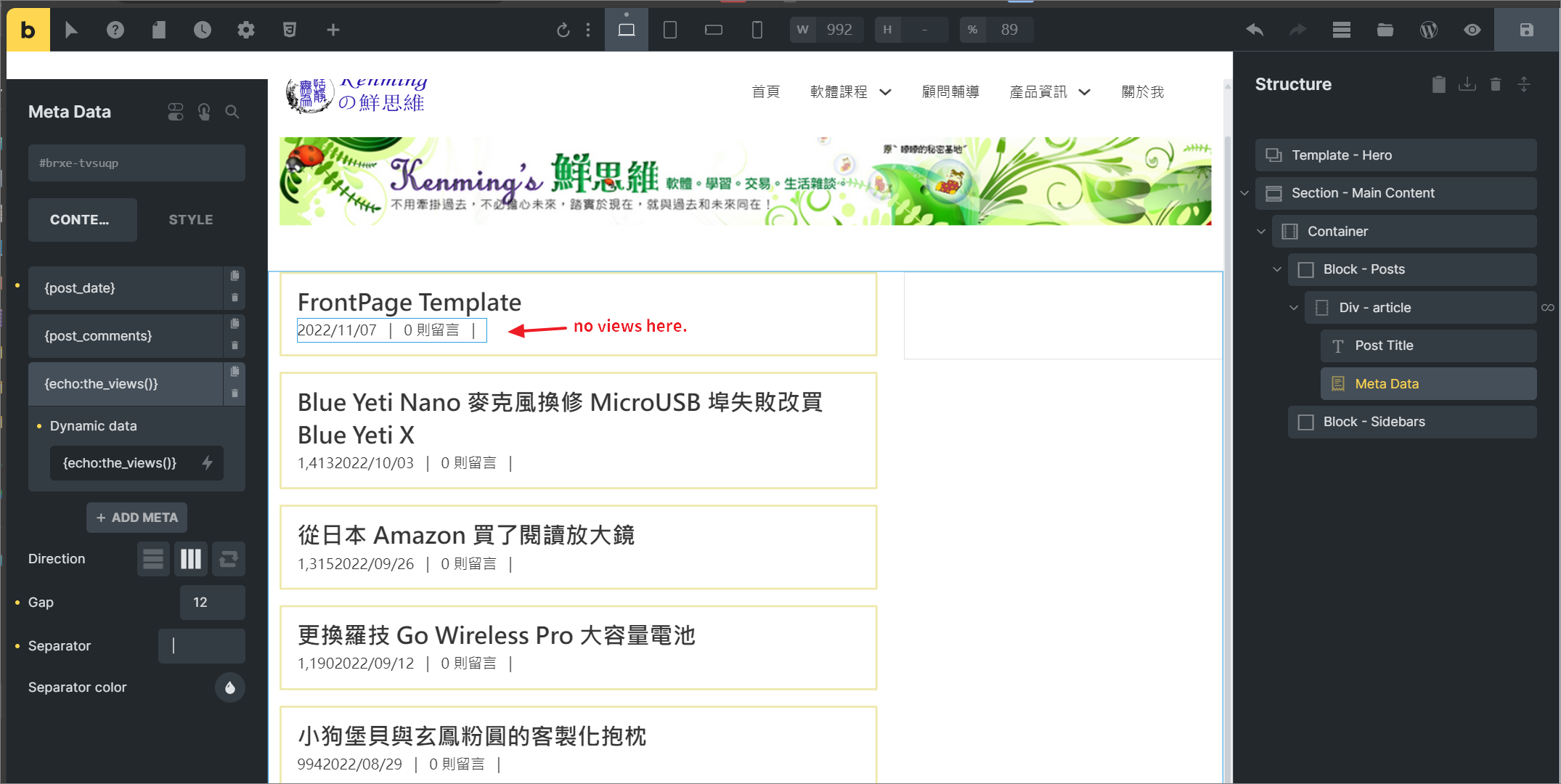Click the 從日本 Amazon 買了閱讀放大鏡 post title

tap(466, 536)
